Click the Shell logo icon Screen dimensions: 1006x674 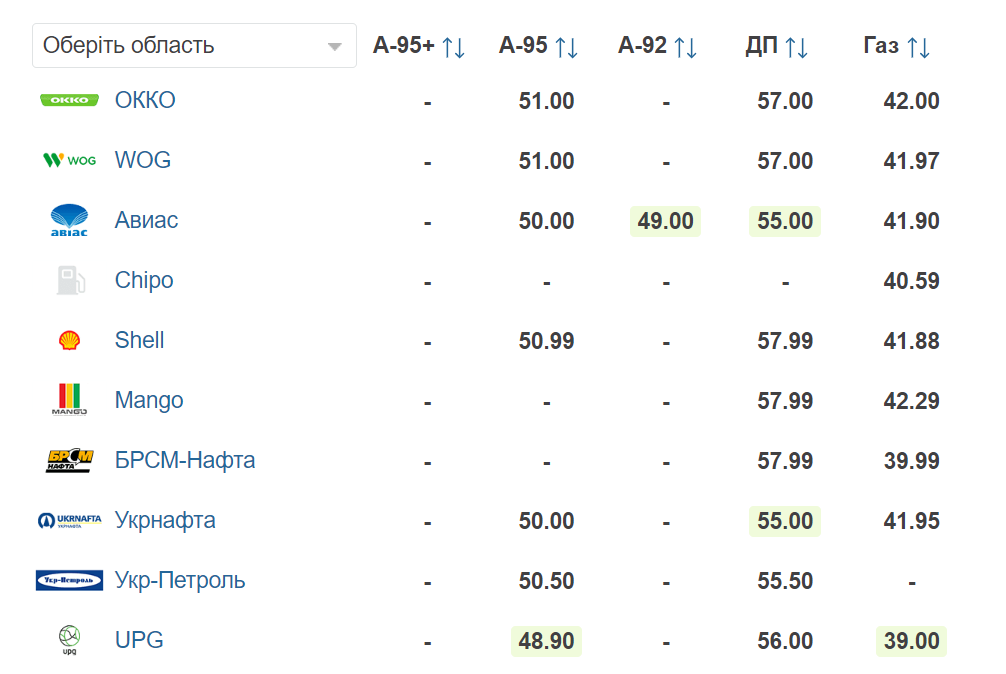tap(69, 340)
